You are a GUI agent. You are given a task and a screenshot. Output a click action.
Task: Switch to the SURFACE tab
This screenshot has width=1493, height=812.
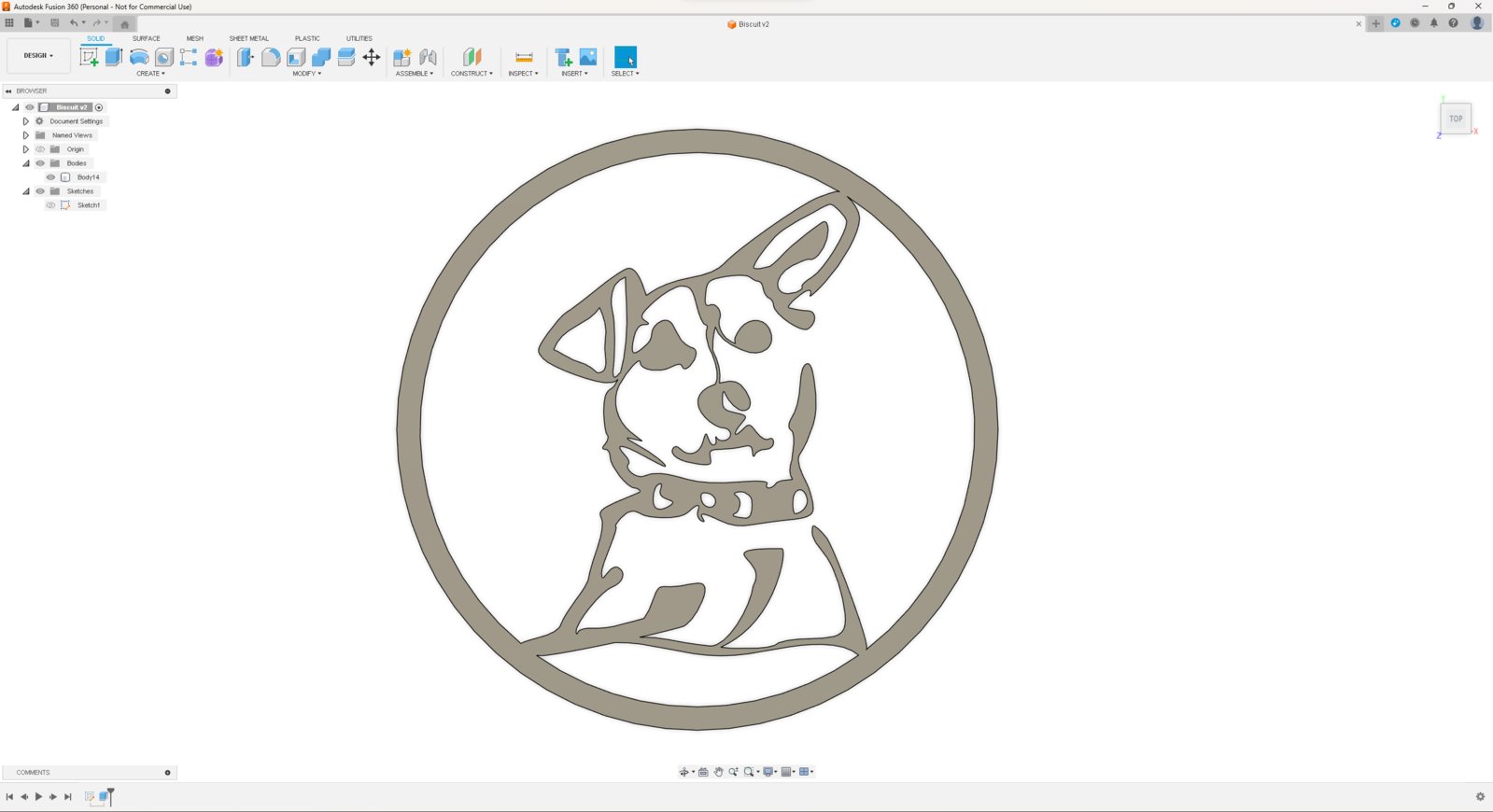pyautogui.click(x=146, y=38)
